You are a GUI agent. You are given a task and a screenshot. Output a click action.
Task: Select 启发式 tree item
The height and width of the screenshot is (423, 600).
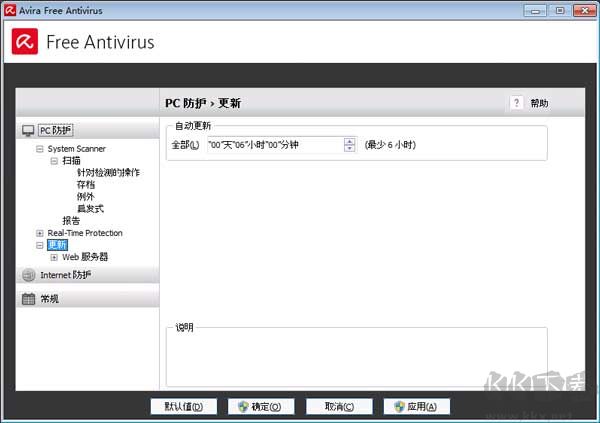(90, 209)
